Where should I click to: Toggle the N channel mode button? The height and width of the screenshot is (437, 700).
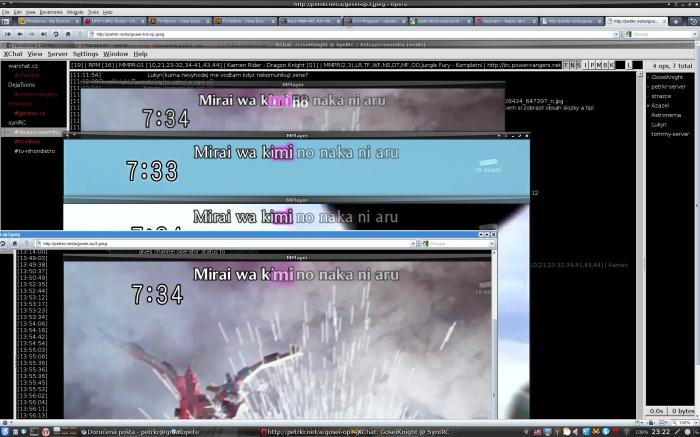(x=572, y=65)
